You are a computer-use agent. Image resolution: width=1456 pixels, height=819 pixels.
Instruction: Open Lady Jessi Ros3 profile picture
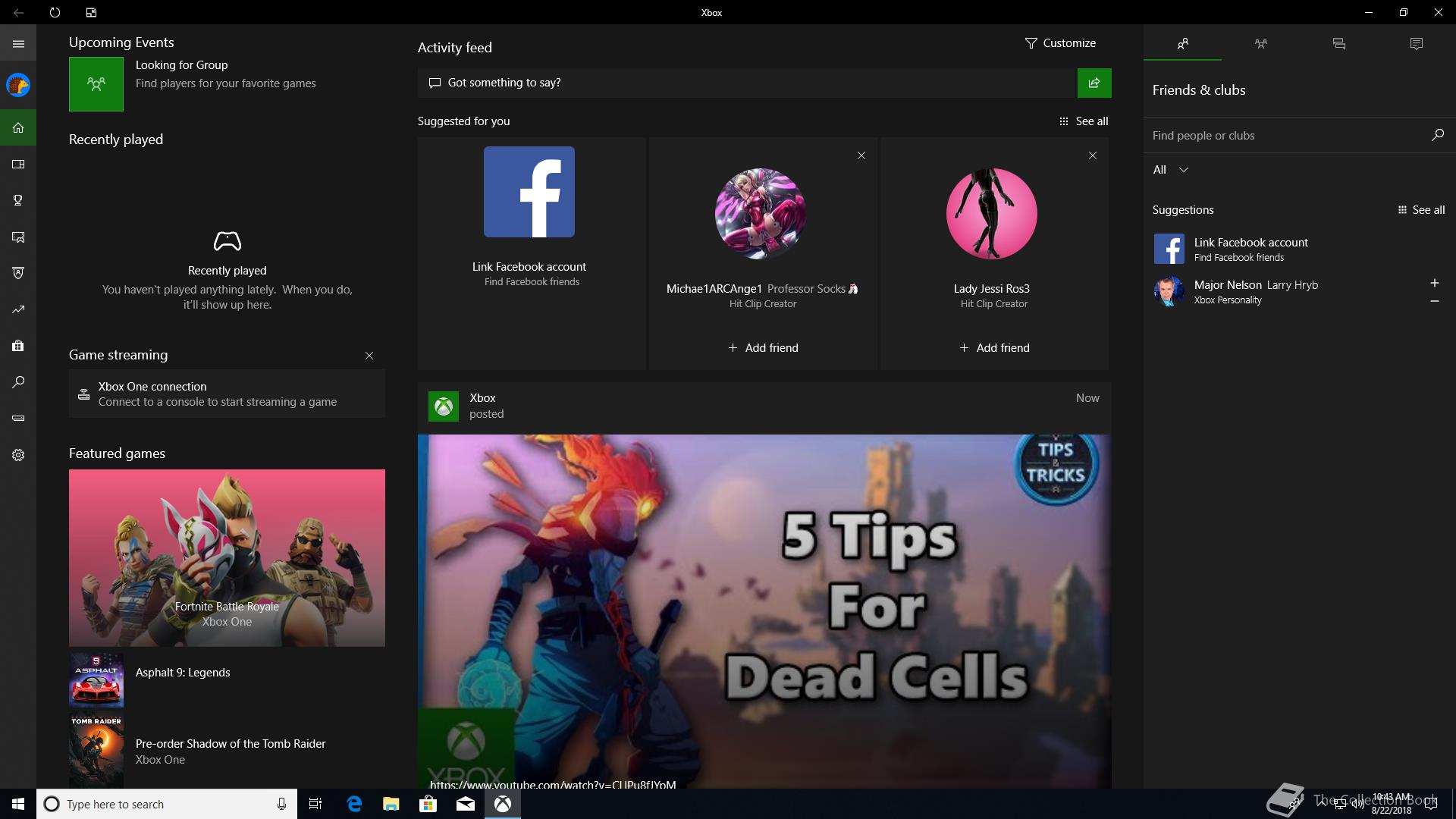click(x=992, y=214)
